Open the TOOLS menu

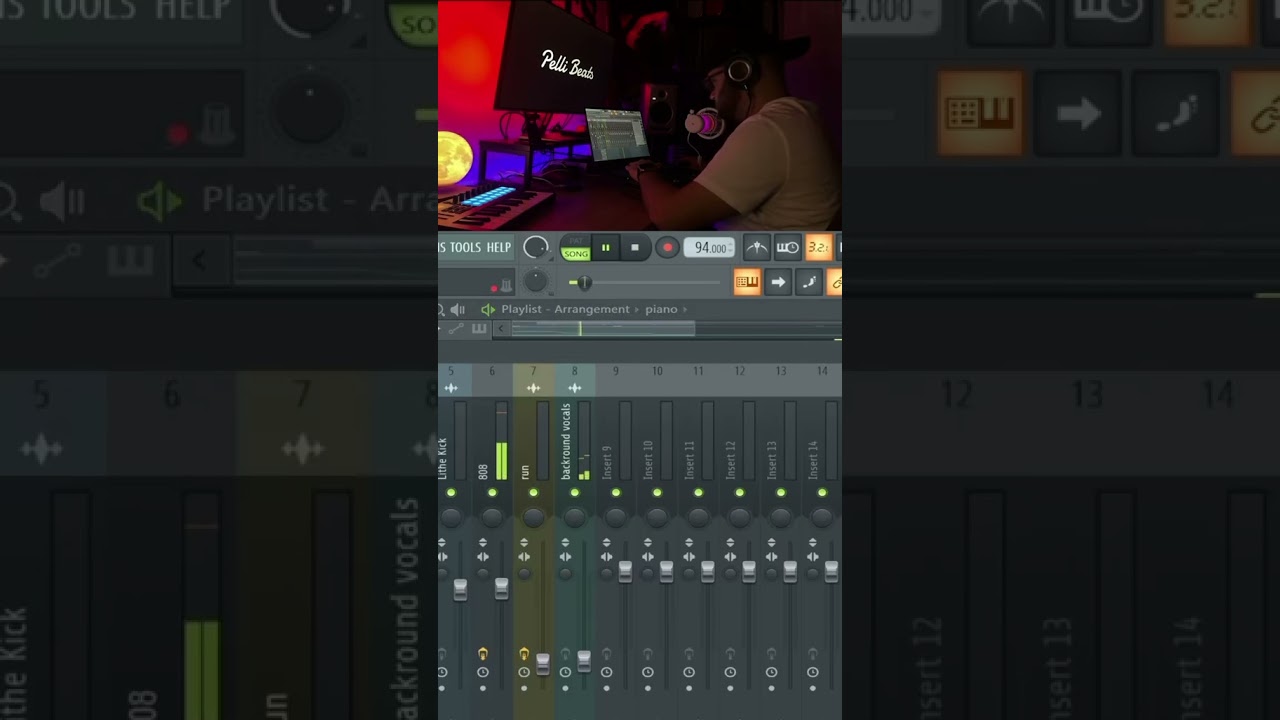click(466, 248)
